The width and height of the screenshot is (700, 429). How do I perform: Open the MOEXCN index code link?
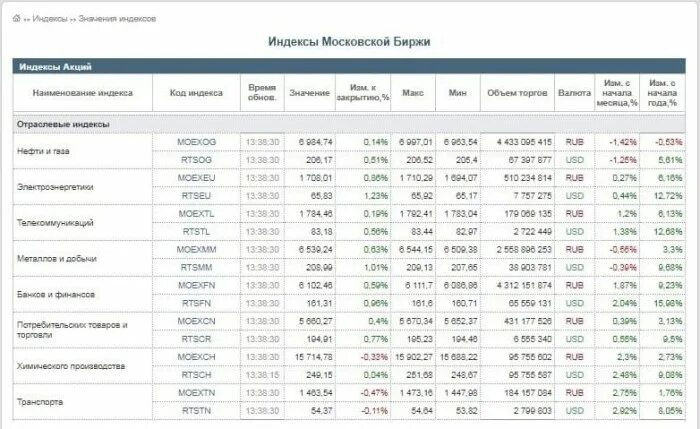pos(196,321)
